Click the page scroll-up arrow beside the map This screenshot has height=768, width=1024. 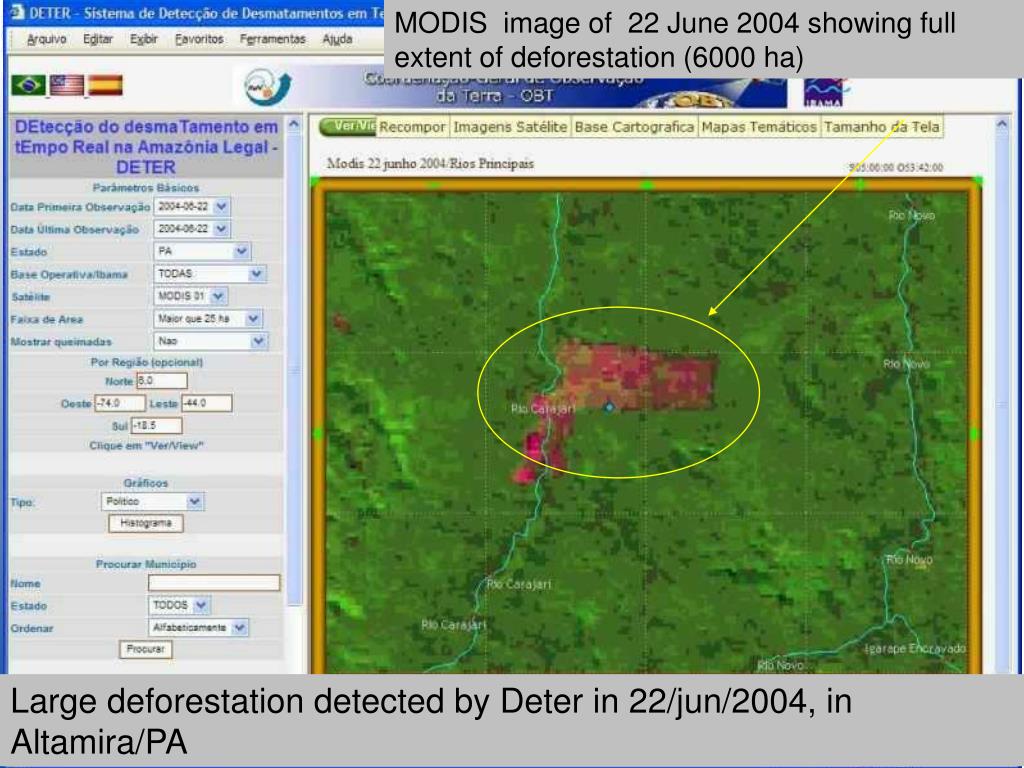tap(1002, 123)
